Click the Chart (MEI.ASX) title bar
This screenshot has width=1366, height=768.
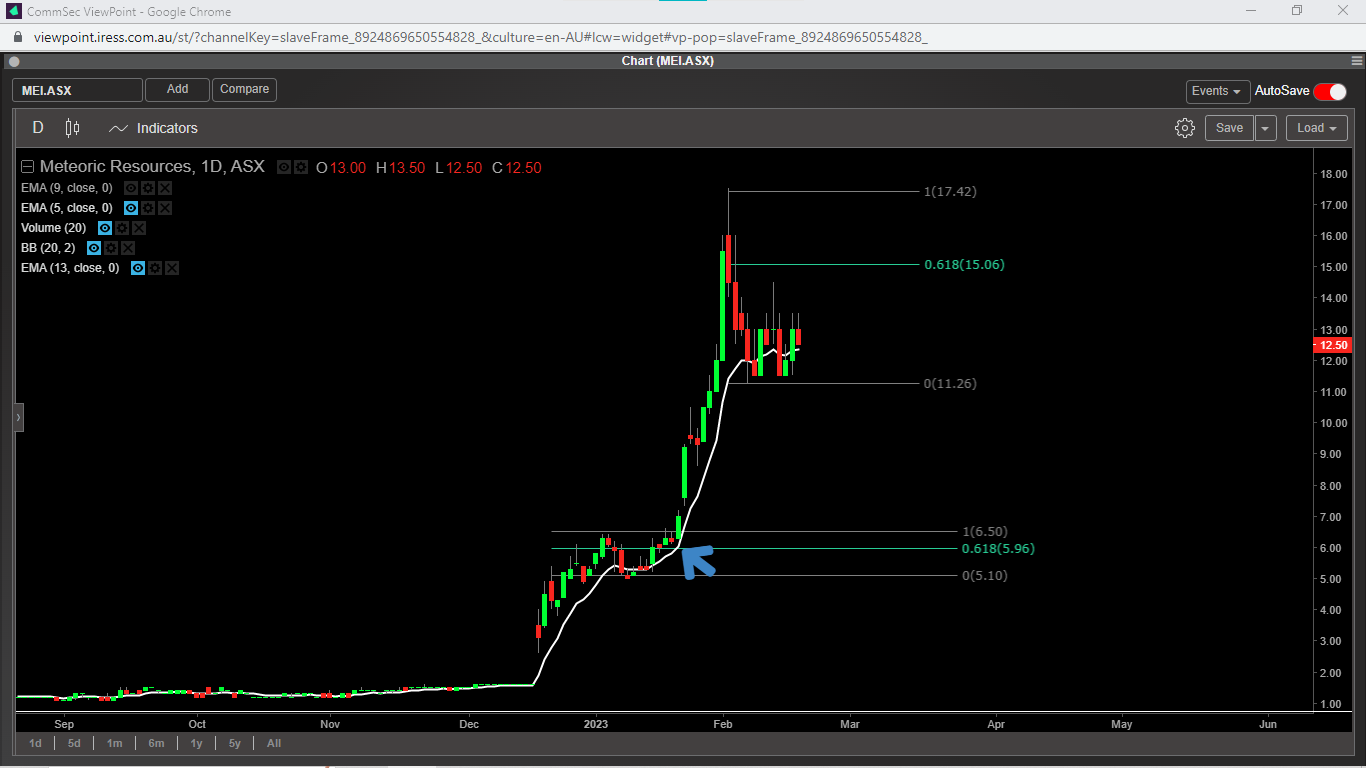point(668,61)
